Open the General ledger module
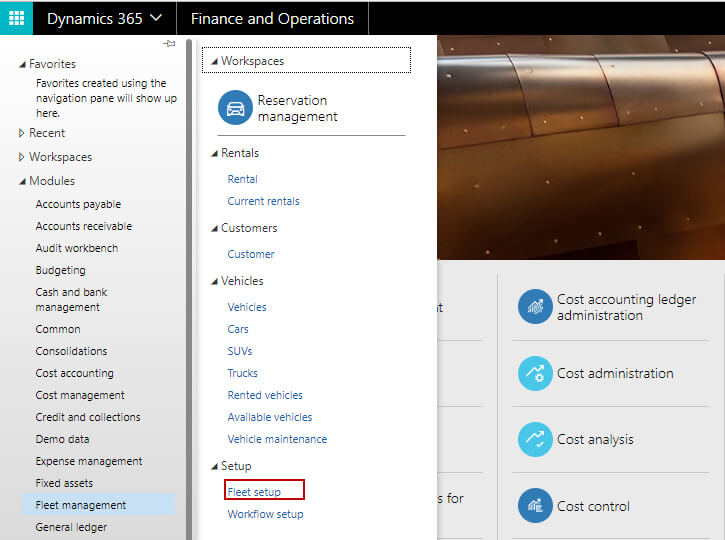This screenshot has width=725, height=540. [x=71, y=527]
